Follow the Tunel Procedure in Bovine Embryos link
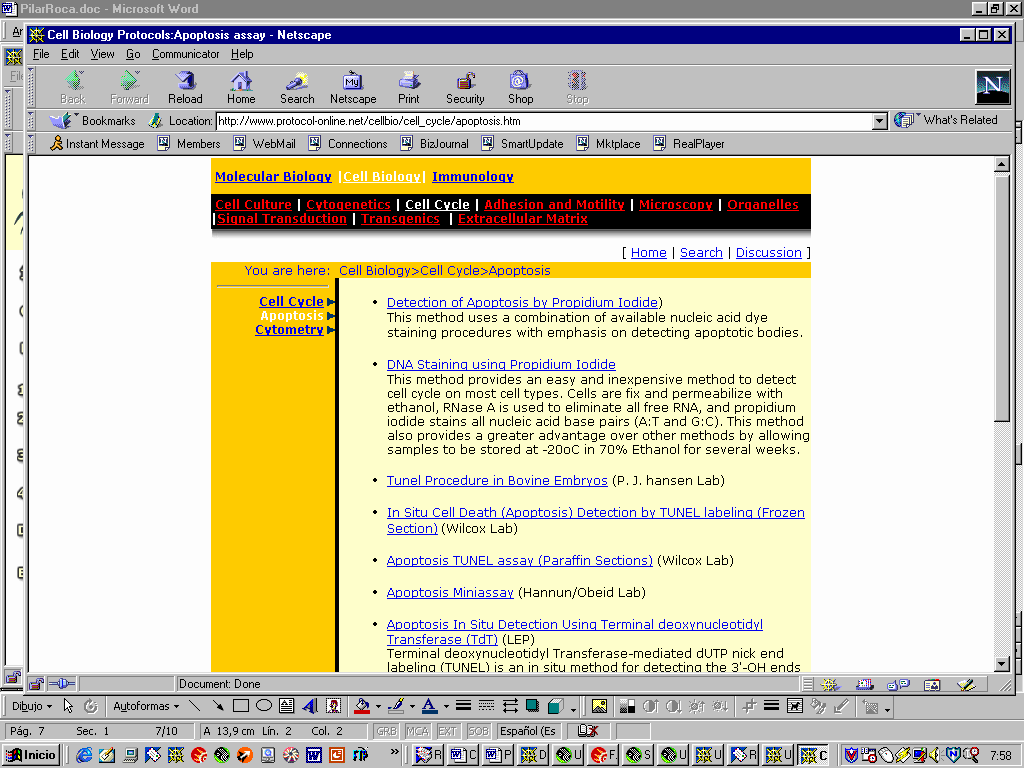 point(497,481)
